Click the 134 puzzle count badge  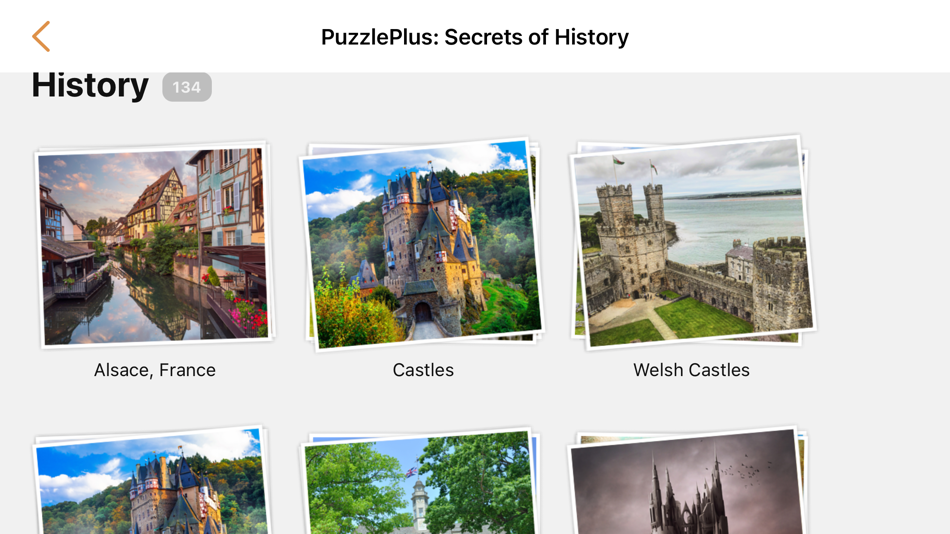point(187,87)
